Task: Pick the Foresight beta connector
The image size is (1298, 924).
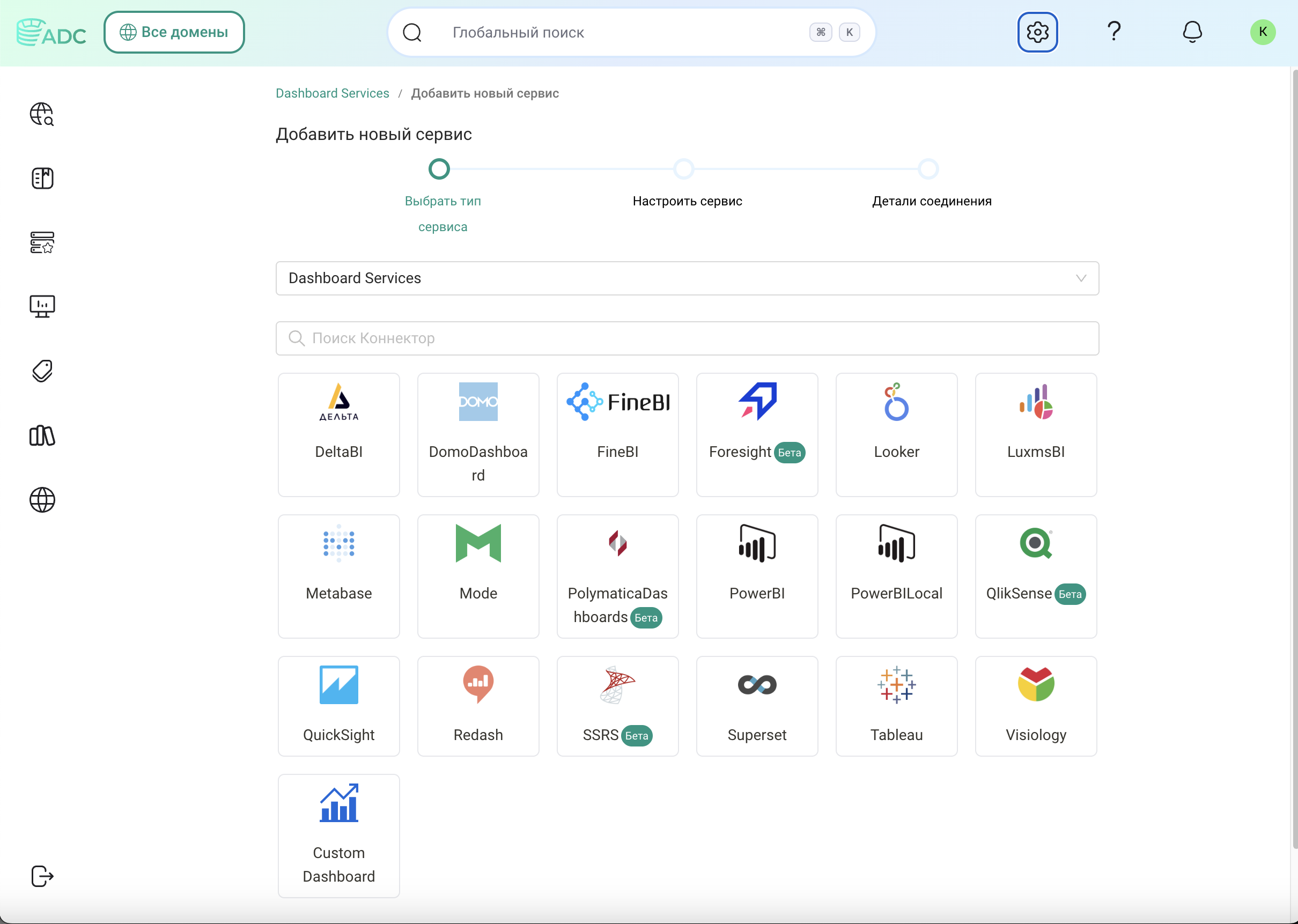Action: [x=757, y=435]
